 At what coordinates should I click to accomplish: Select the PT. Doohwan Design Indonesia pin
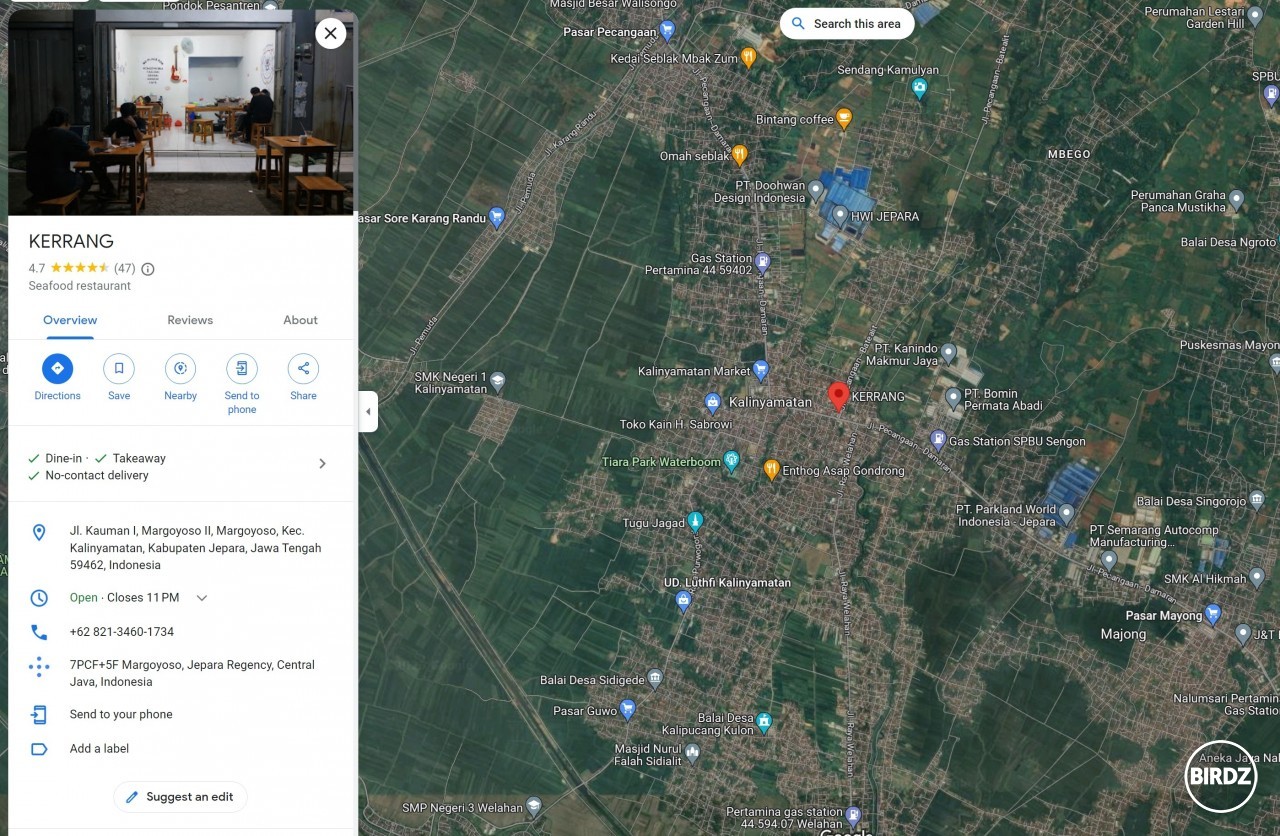click(x=815, y=190)
